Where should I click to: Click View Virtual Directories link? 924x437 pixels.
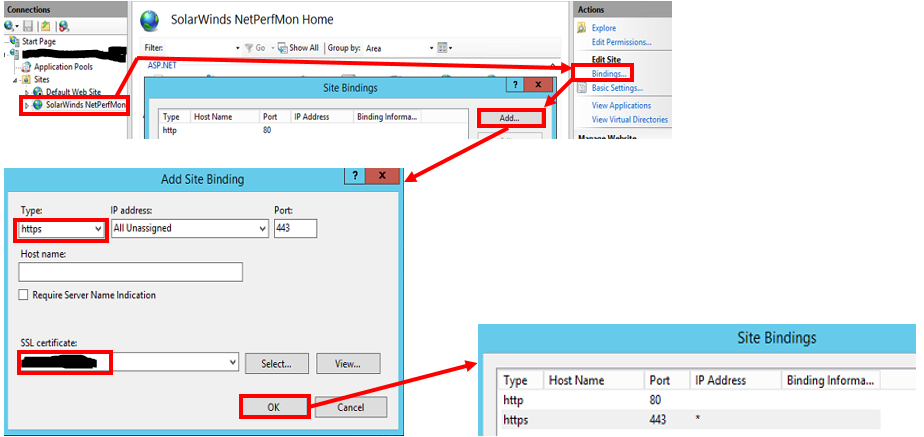(629, 120)
